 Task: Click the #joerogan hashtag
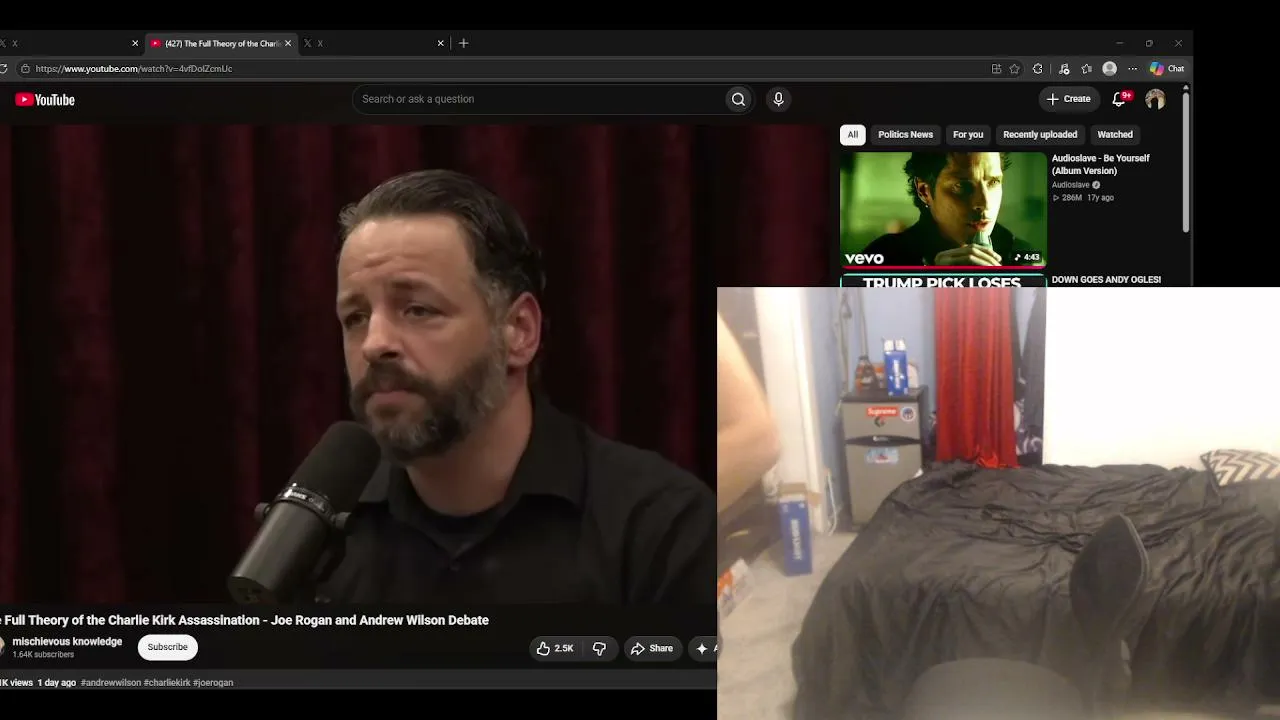(x=213, y=683)
